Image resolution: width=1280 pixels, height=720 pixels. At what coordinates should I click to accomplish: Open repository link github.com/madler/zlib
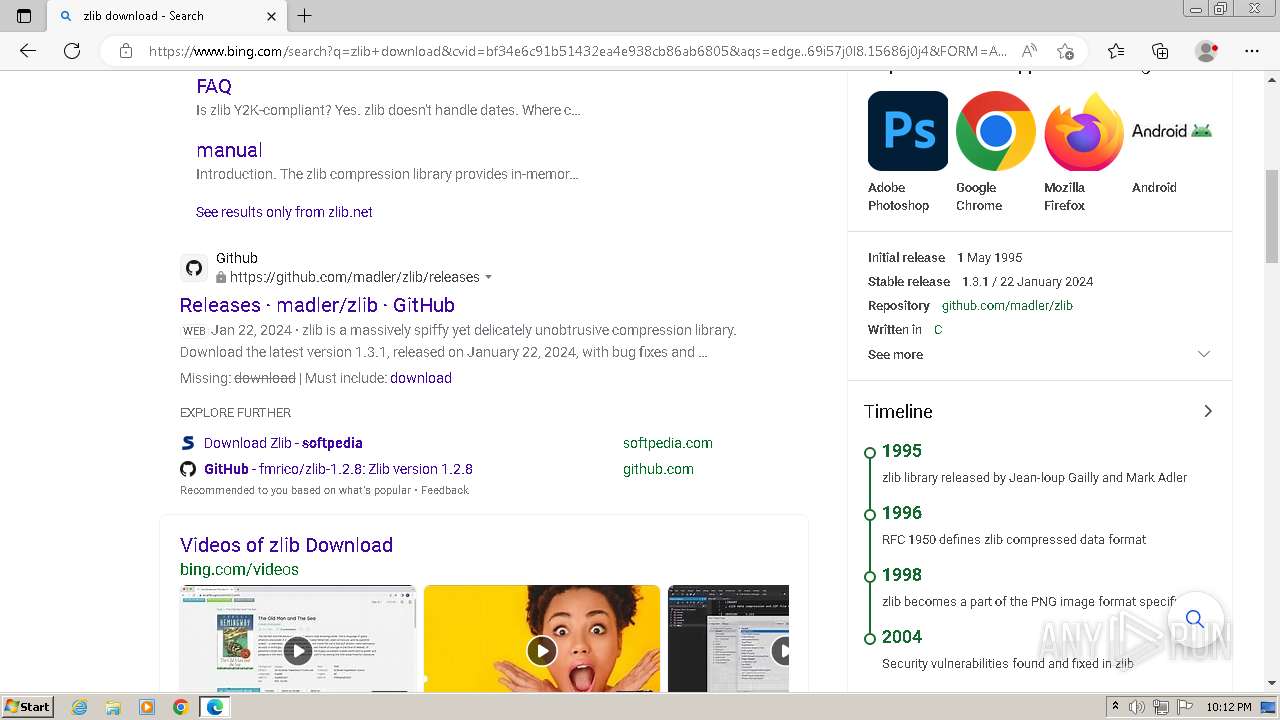pos(1007,306)
